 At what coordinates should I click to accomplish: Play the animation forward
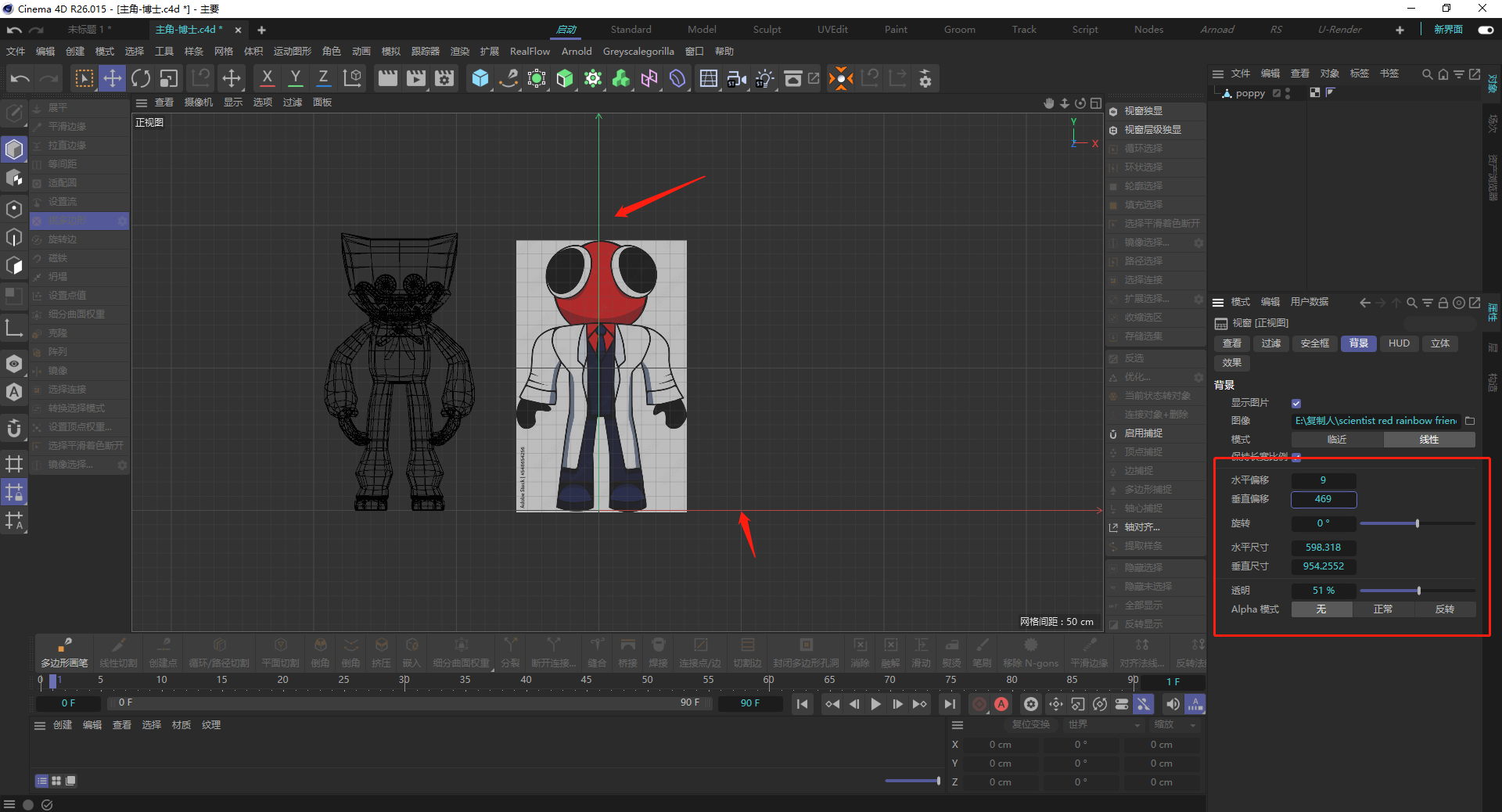click(x=875, y=704)
